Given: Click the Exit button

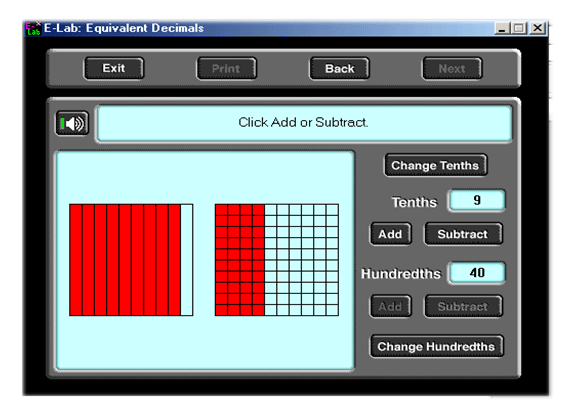Looking at the screenshot, I should coord(114,68).
